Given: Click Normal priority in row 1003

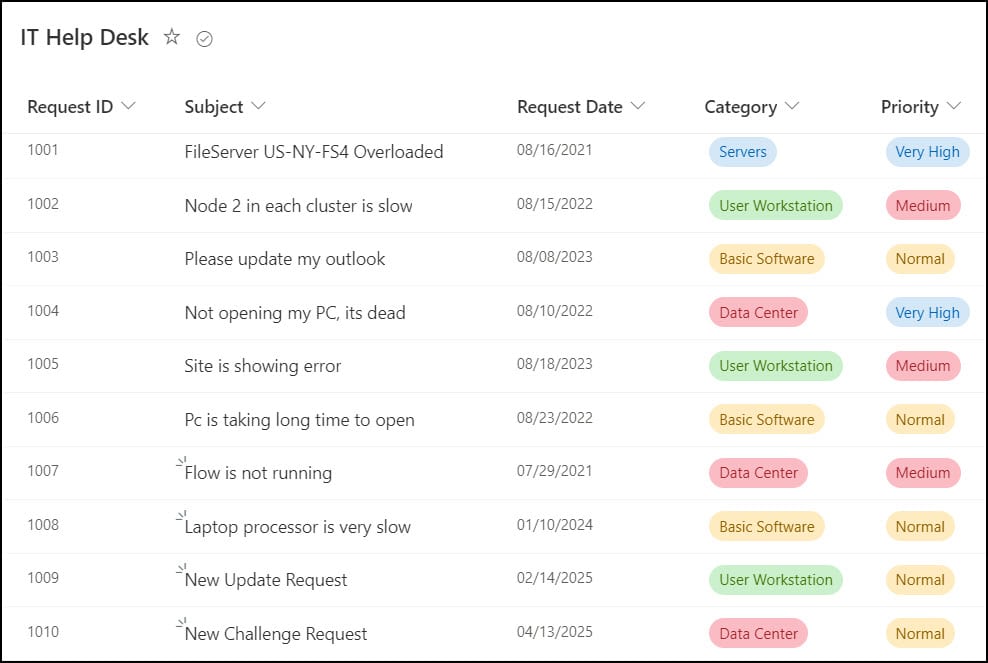Looking at the screenshot, I should (920, 259).
